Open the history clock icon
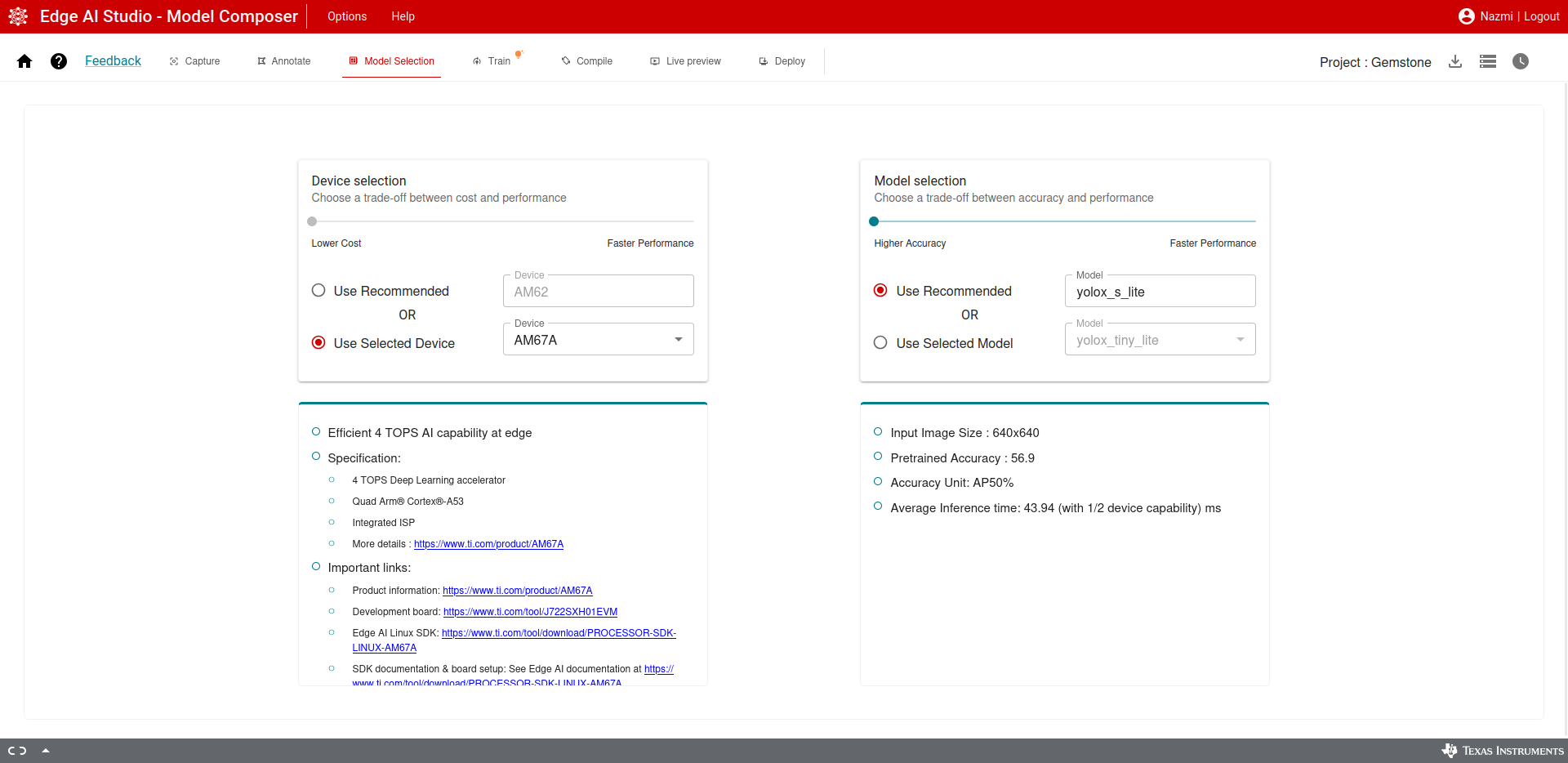Viewport: 1568px width, 763px height. point(1521,61)
